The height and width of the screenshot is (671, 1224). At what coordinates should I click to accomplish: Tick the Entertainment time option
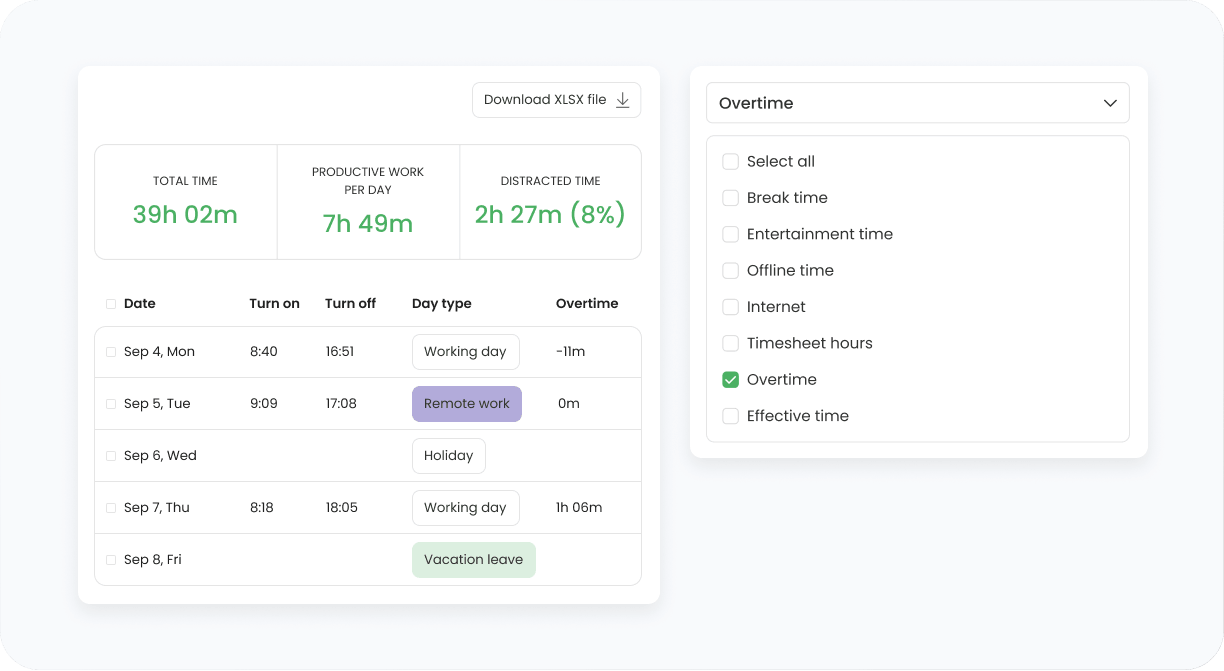click(x=731, y=234)
